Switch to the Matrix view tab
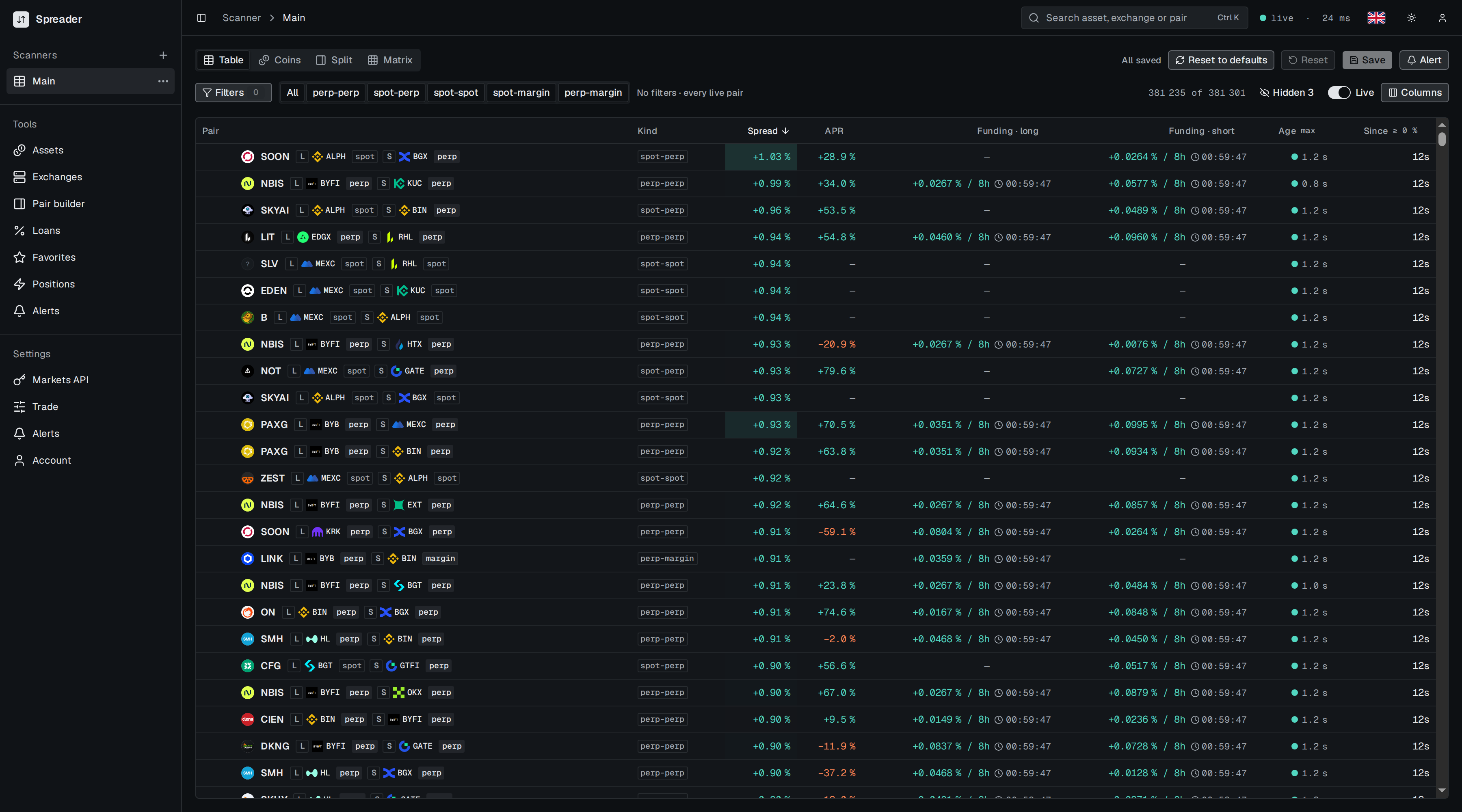Image resolution: width=1462 pixels, height=812 pixels. click(390, 60)
